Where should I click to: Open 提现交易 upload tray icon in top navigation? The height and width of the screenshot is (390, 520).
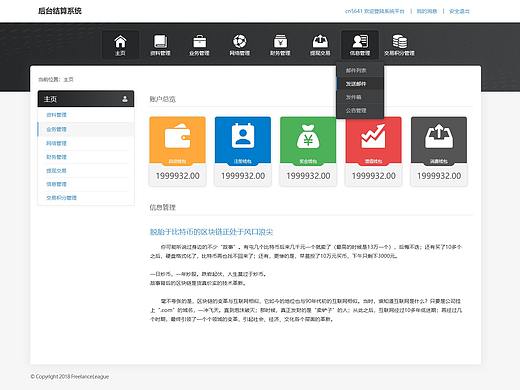(320, 45)
